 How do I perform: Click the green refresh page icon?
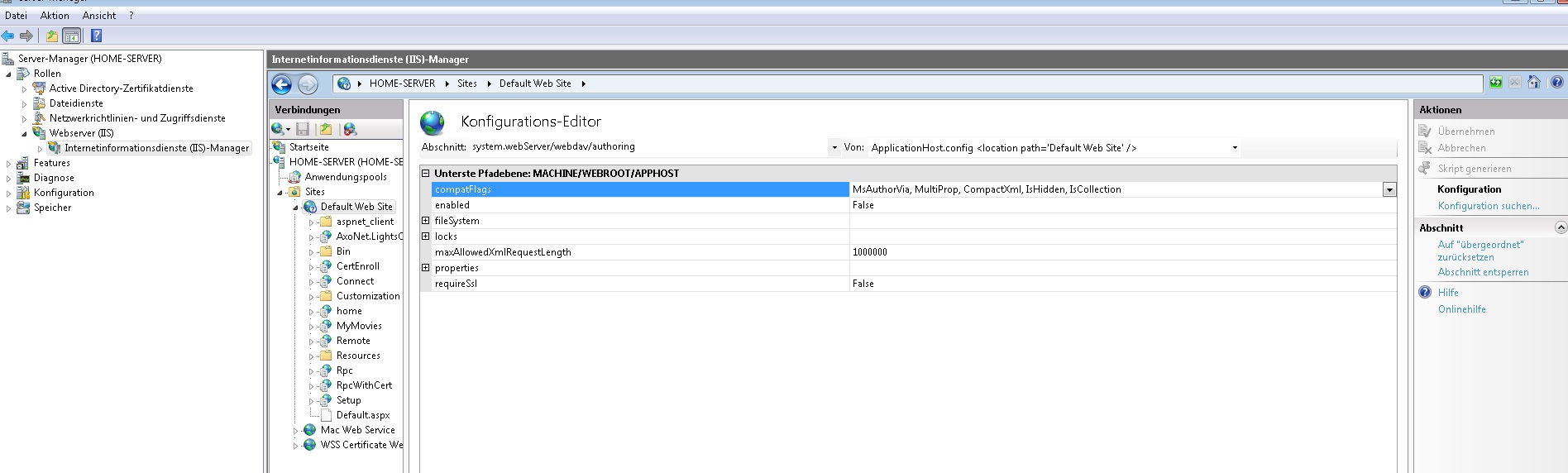[x=1496, y=82]
